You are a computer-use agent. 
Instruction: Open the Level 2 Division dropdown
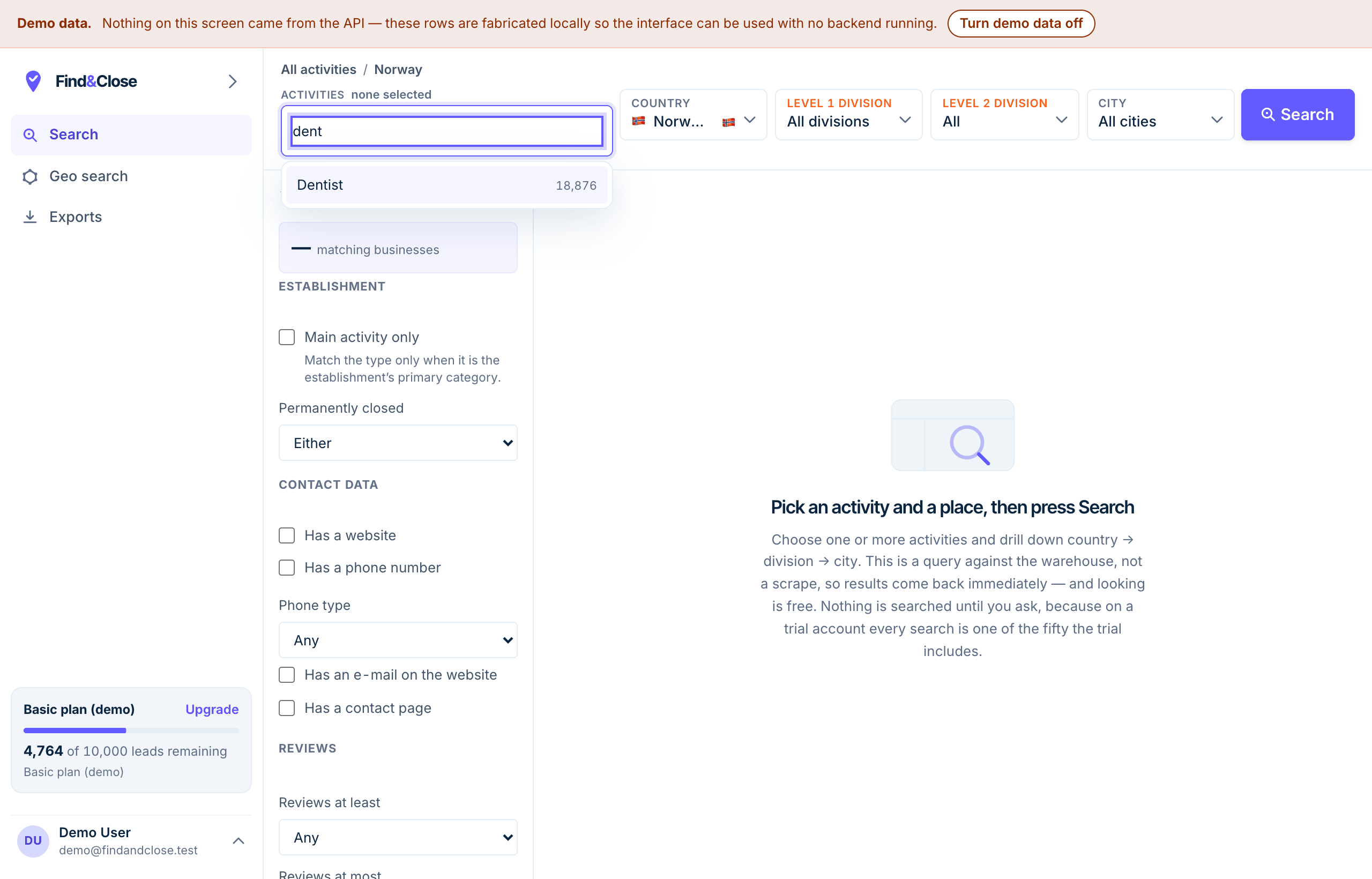click(x=1004, y=114)
